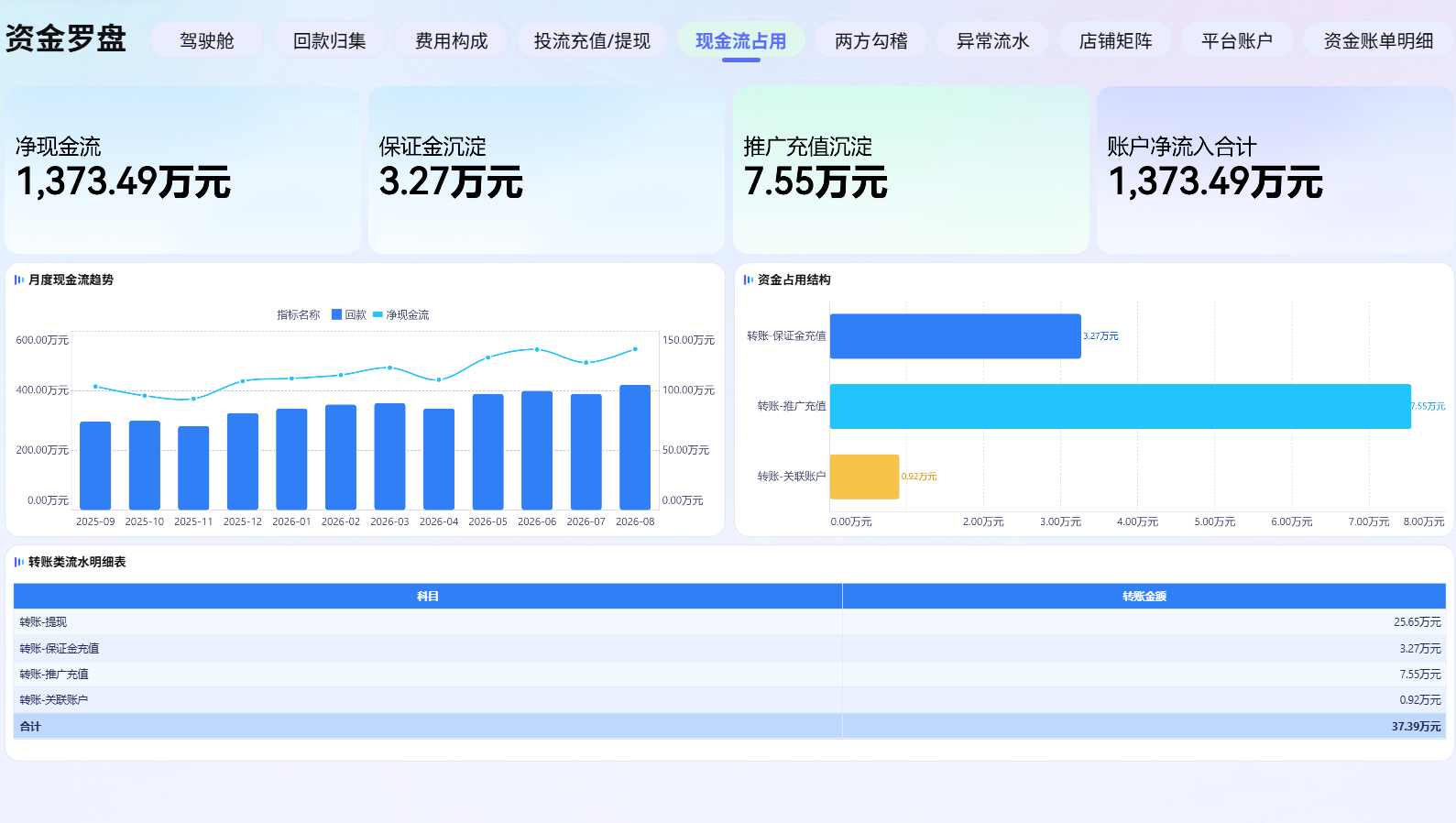Image resolution: width=1456 pixels, height=823 pixels.
Task: Click the 合计 total row label
Action: pyautogui.click(x=30, y=726)
